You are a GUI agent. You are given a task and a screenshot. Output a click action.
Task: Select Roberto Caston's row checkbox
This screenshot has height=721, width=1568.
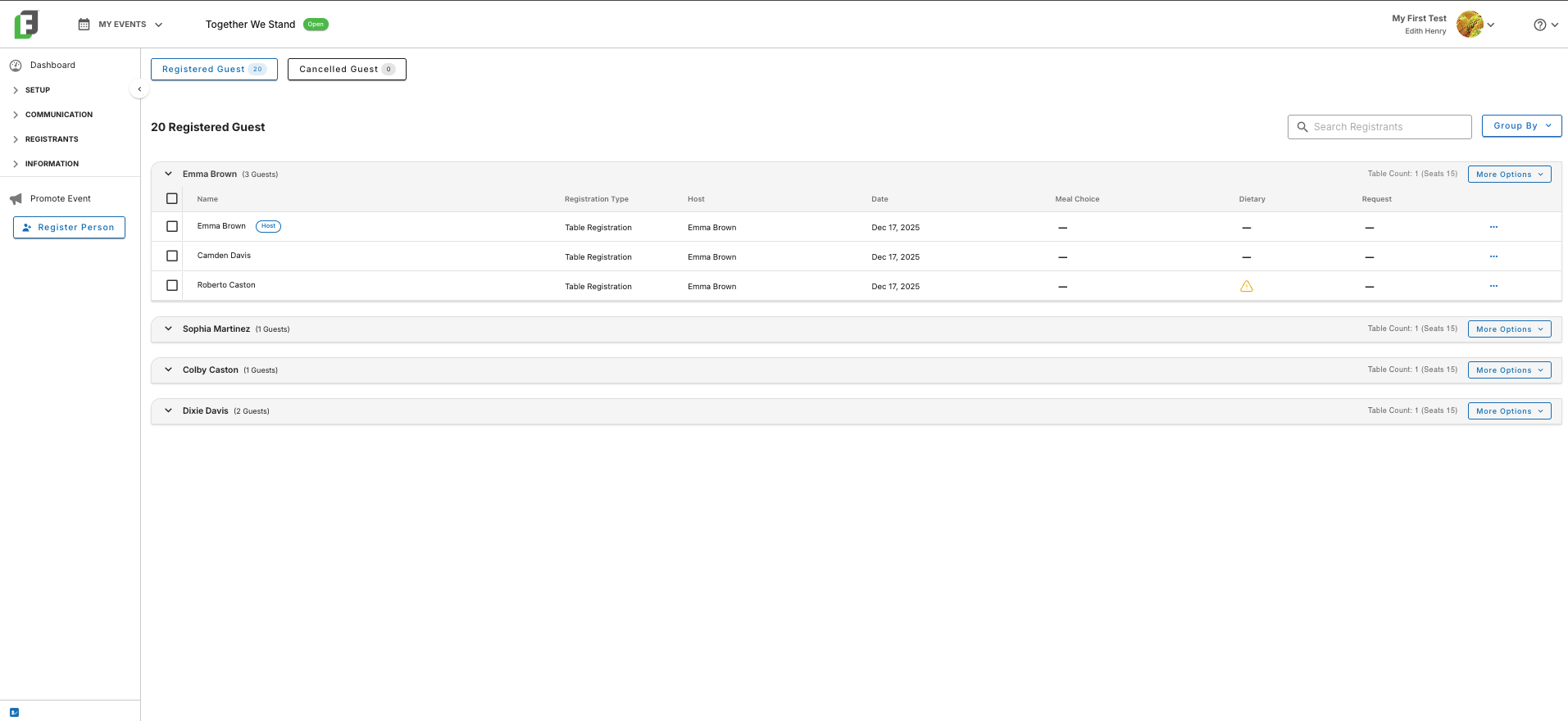172,285
